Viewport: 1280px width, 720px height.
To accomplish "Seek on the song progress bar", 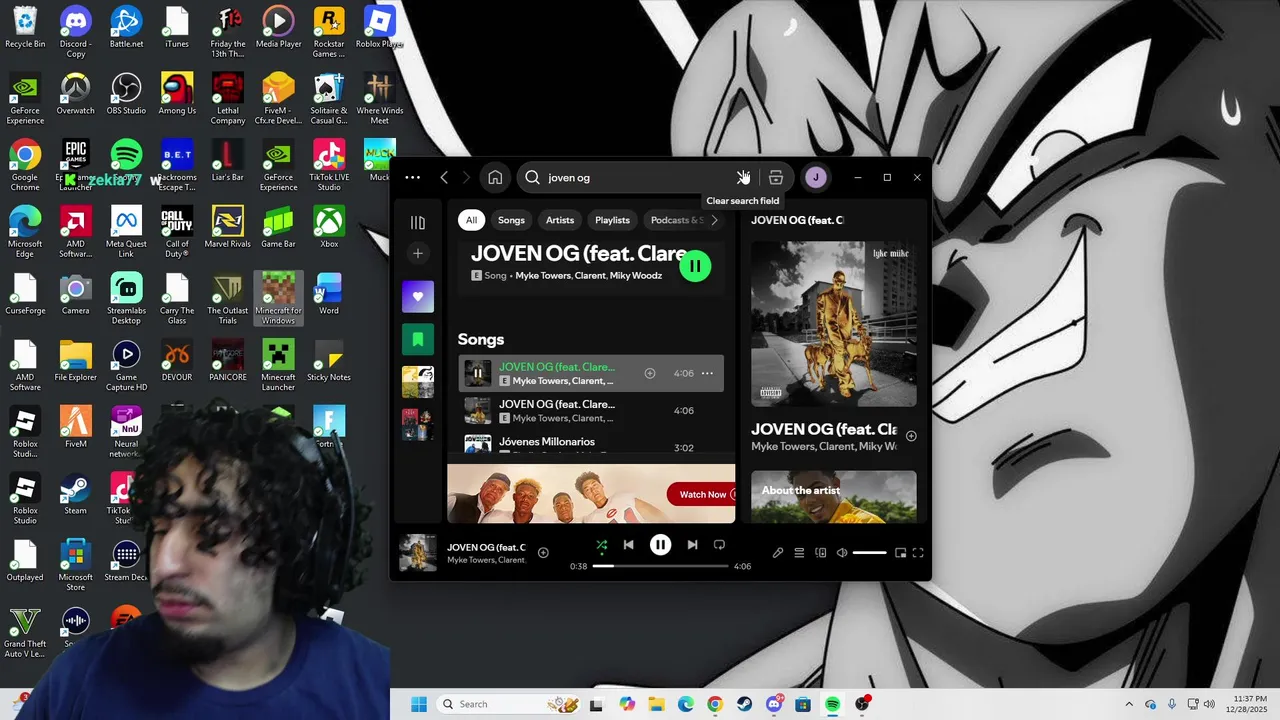I will click(x=660, y=566).
